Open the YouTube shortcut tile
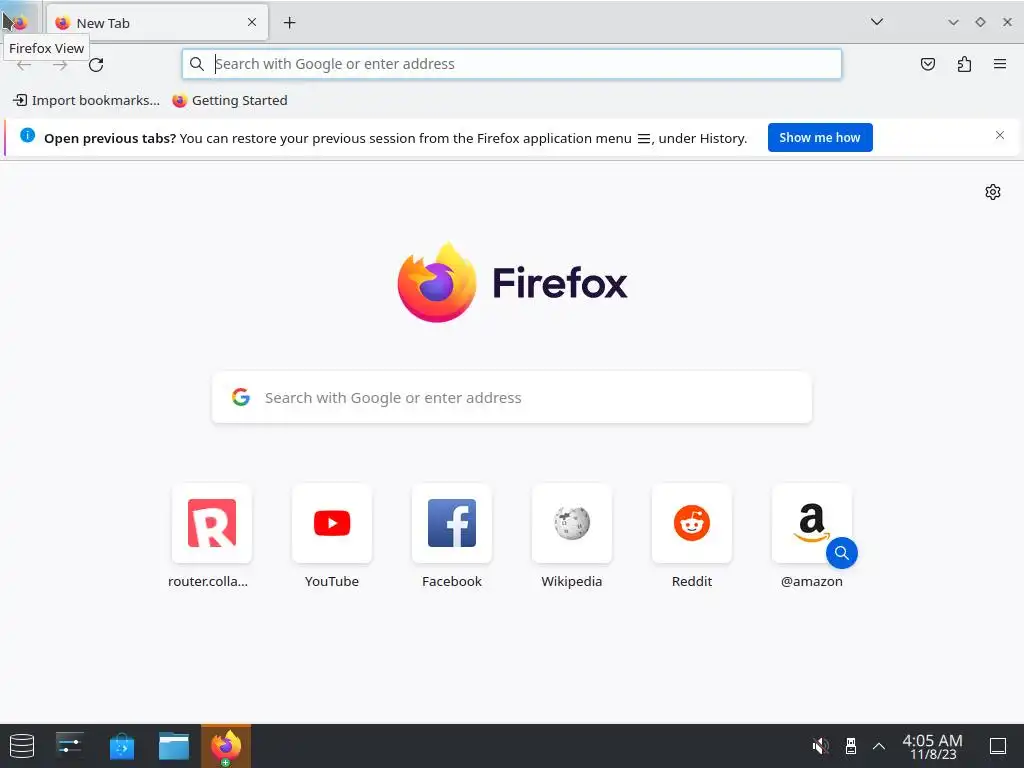This screenshot has width=1024, height=768. click(x=332, y=523)
